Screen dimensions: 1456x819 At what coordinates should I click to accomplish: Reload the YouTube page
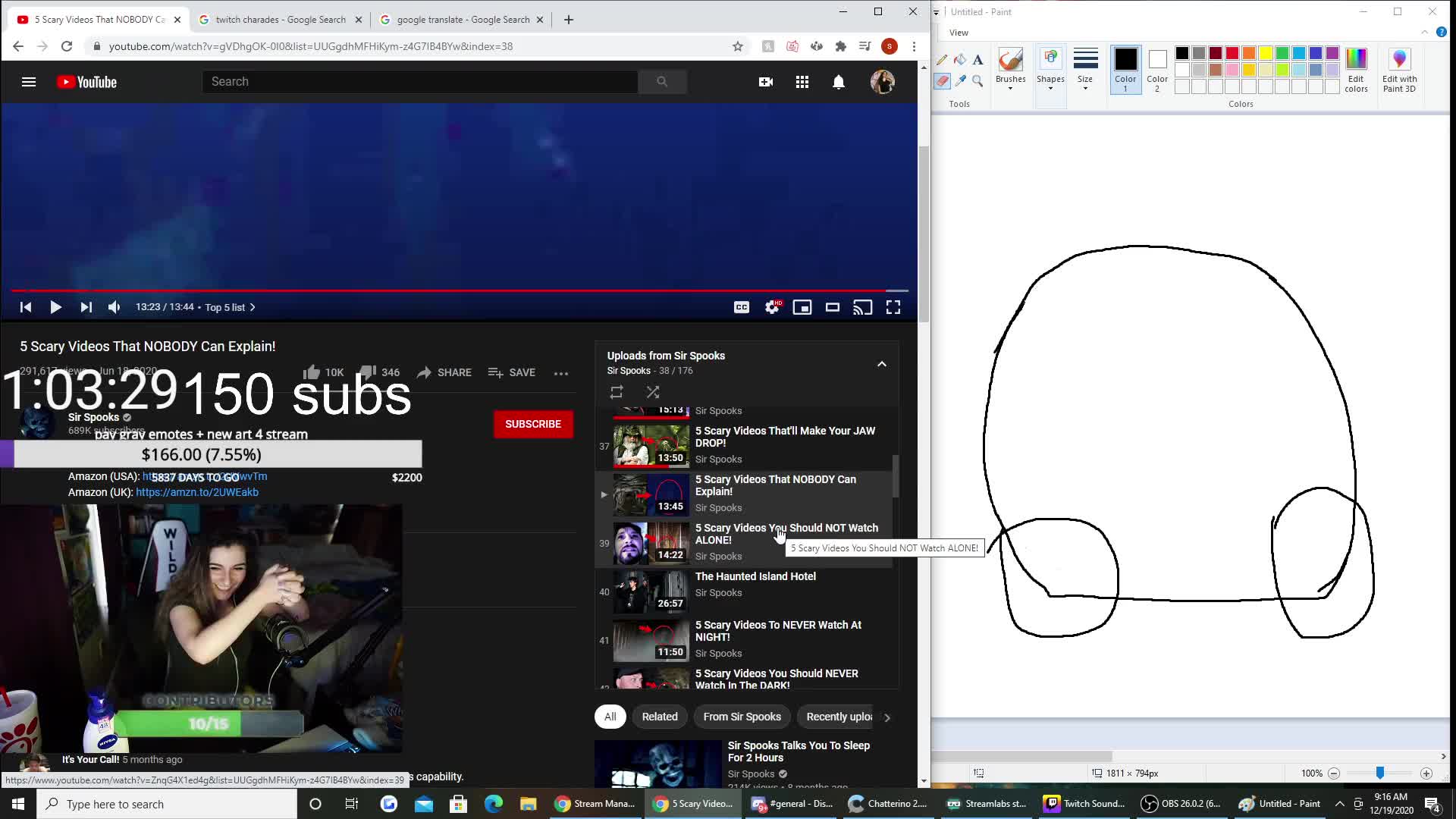pos(67,46)
